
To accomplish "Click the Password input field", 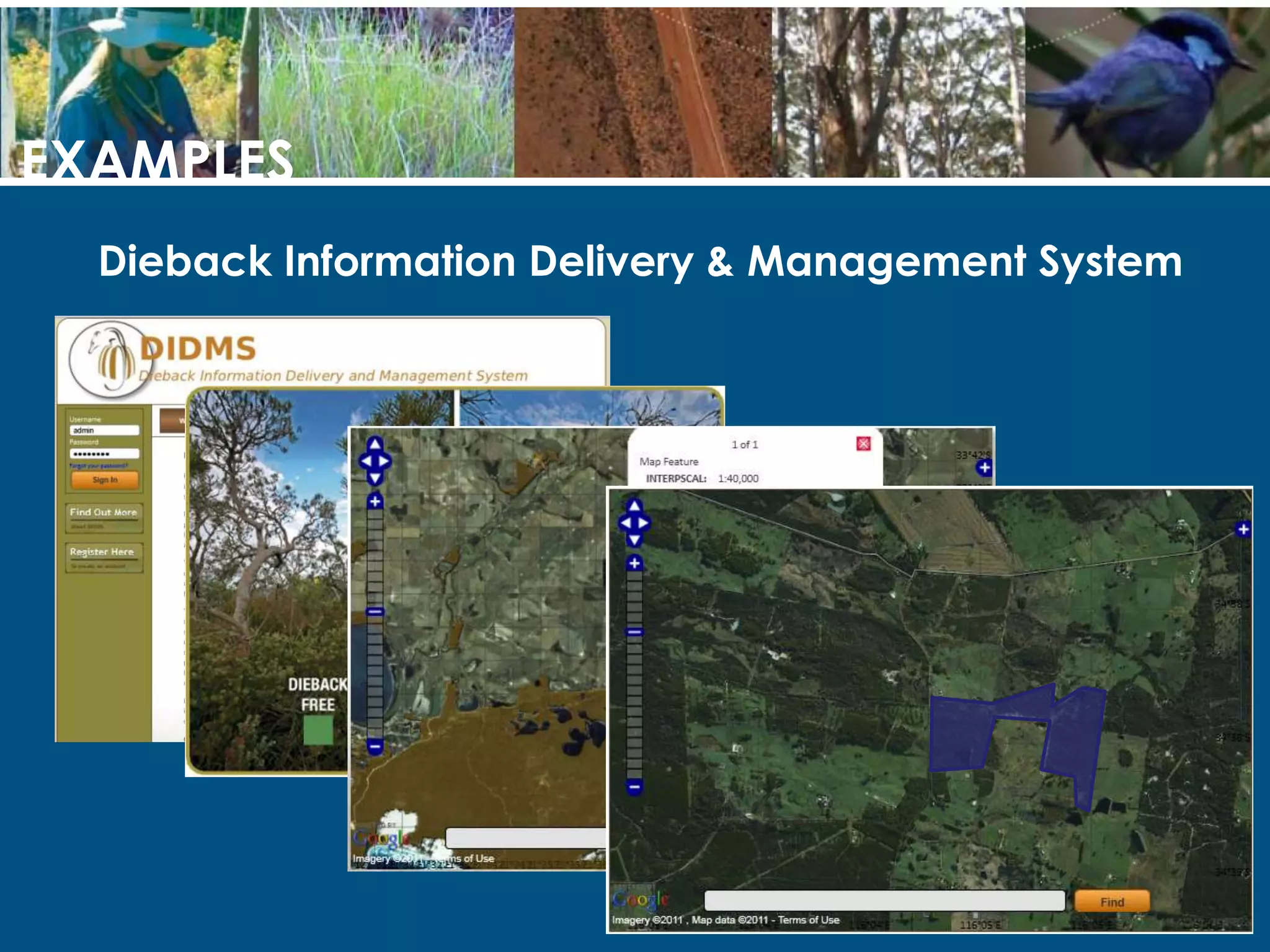I will pos(104,454).
